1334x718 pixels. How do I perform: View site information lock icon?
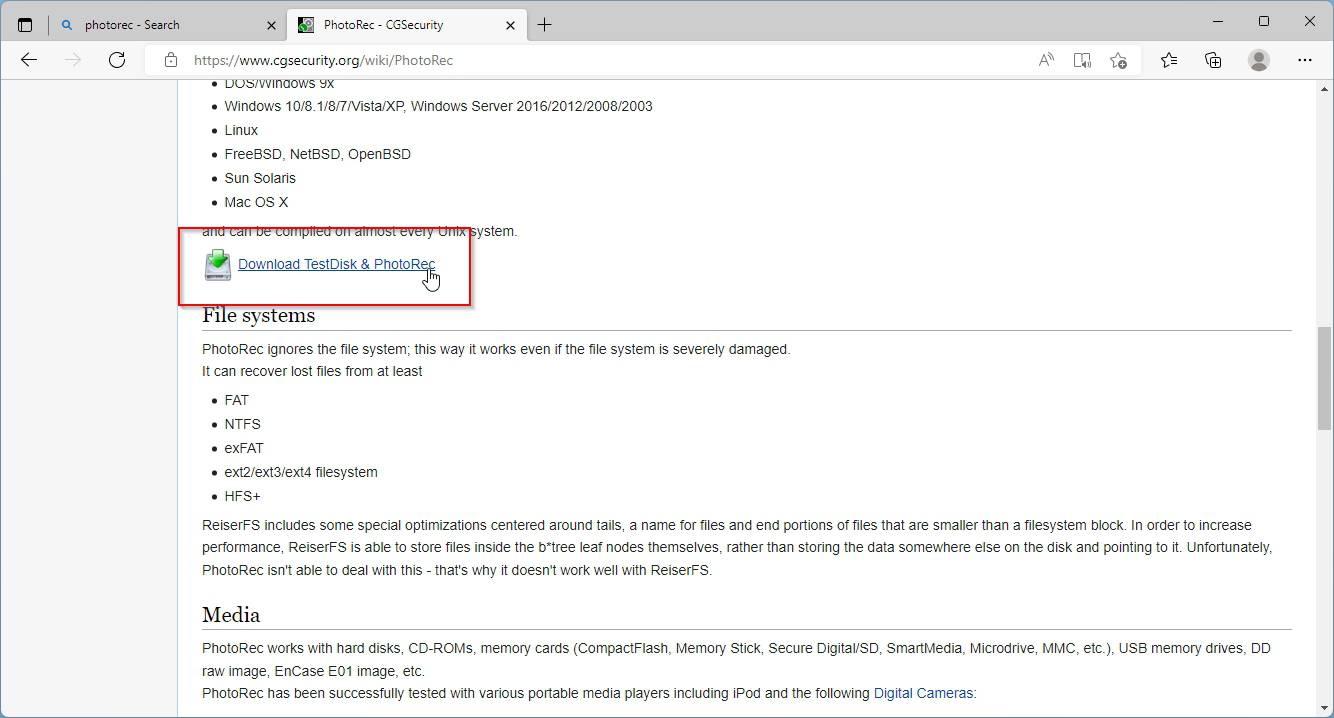point(171,60)
